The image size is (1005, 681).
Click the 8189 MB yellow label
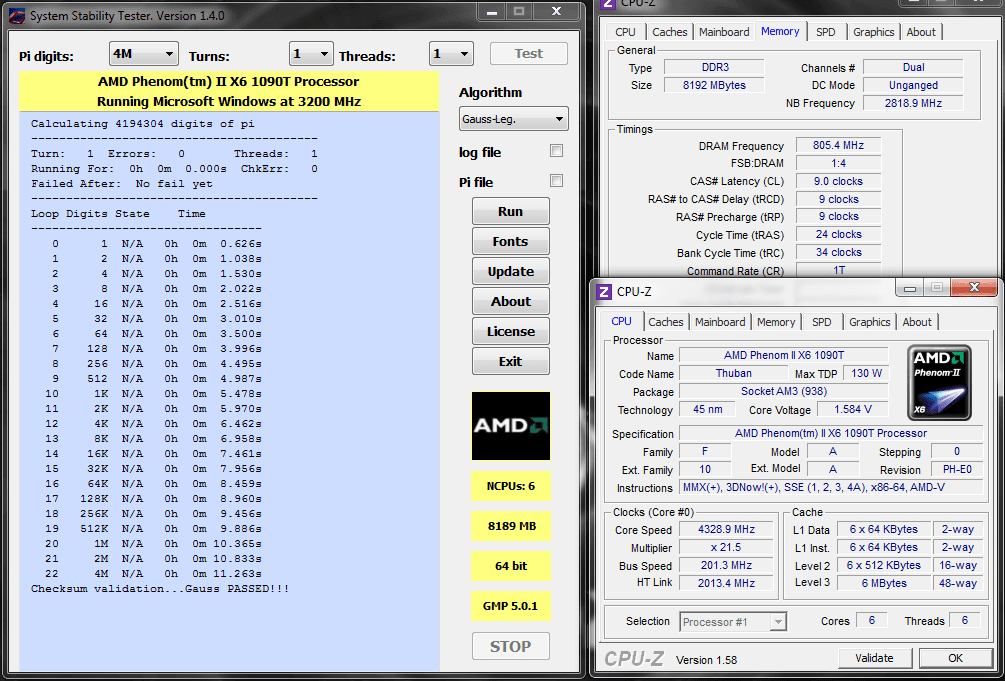511,526
